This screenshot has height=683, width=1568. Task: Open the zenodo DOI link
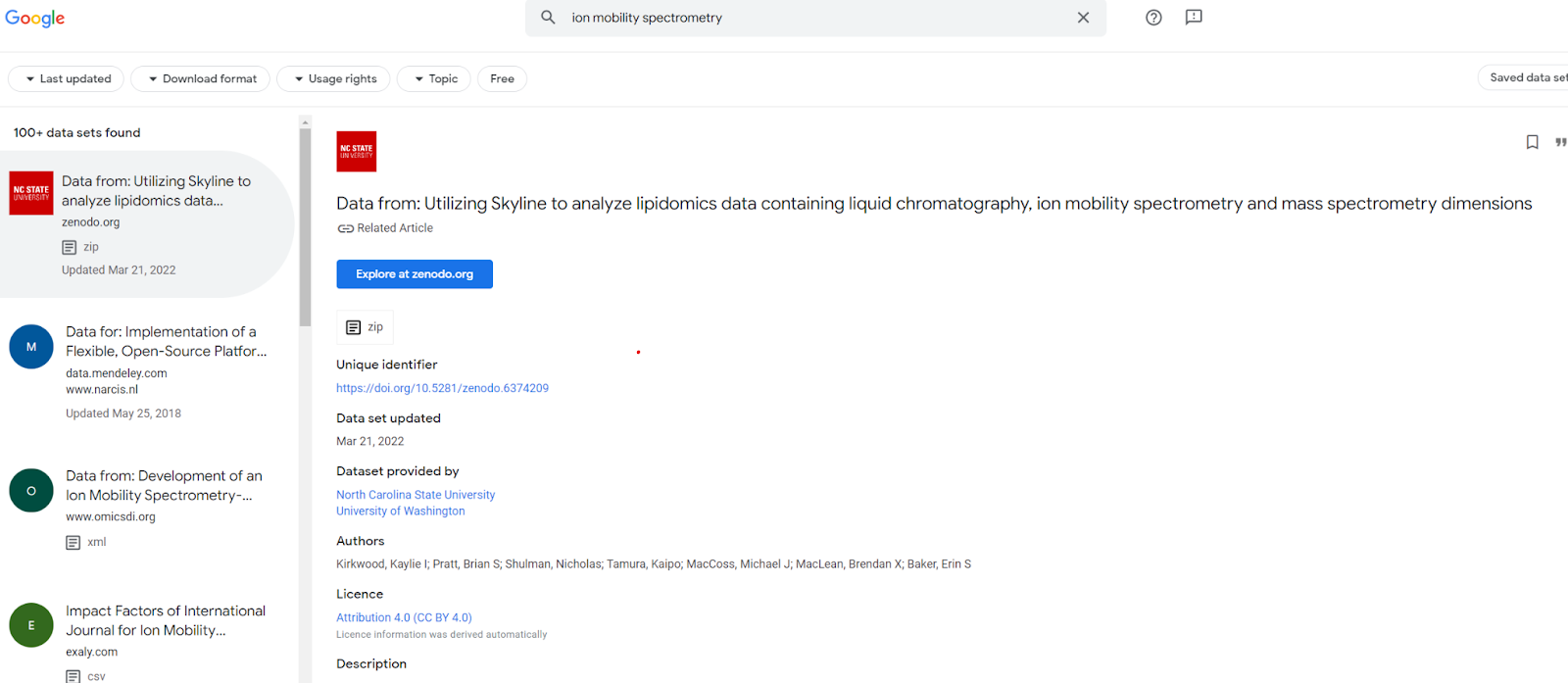pos(442,388)
